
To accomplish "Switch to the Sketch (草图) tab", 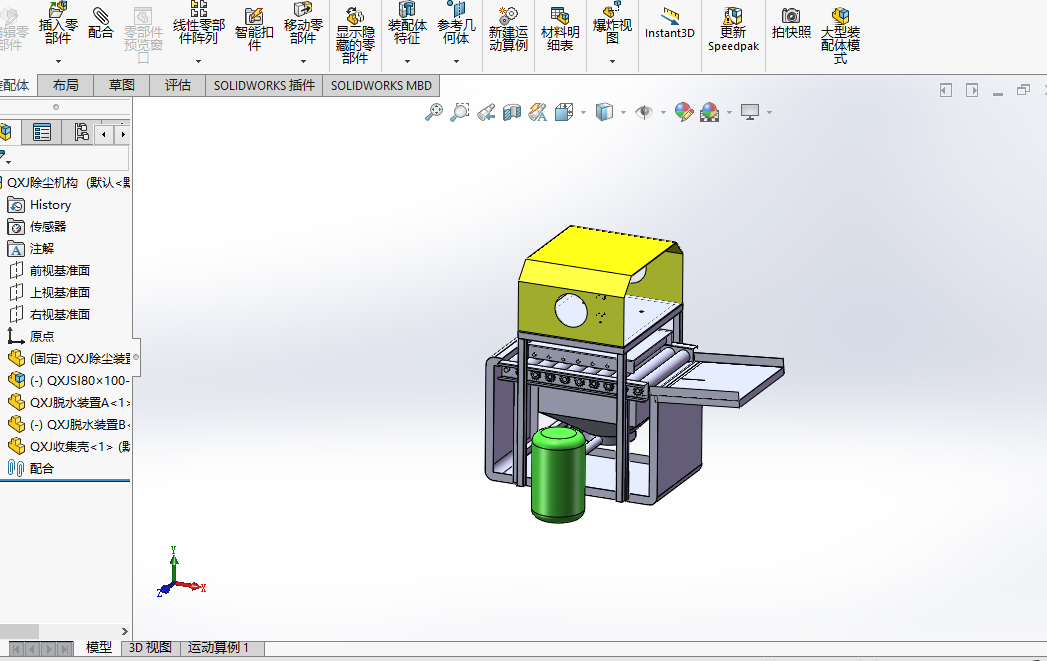I will pos(121,85).
